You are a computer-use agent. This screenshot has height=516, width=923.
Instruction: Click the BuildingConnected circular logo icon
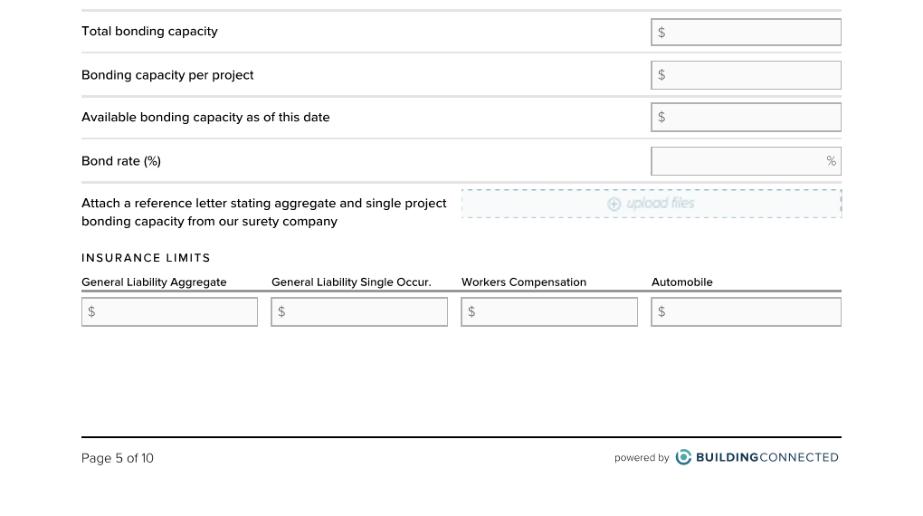(x=683, y=457)
